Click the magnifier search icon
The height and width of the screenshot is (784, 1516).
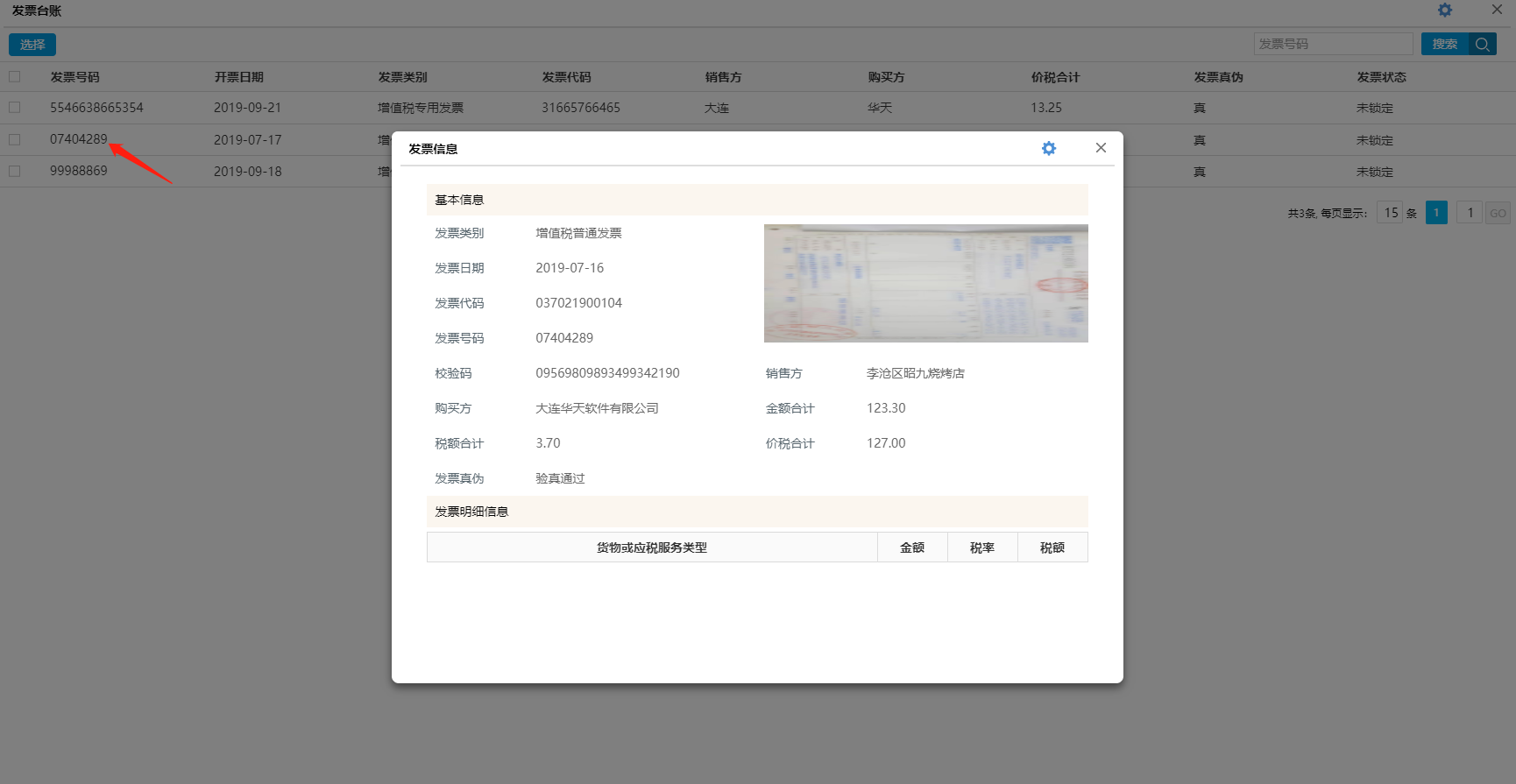point(1483,45)
